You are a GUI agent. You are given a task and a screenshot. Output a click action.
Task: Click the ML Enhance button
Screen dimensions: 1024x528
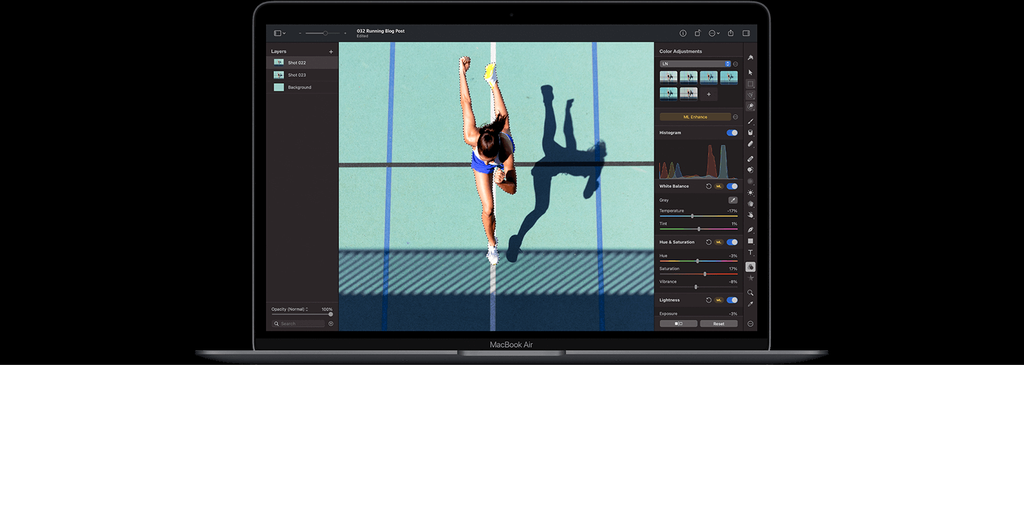click(x=696, y=117)
